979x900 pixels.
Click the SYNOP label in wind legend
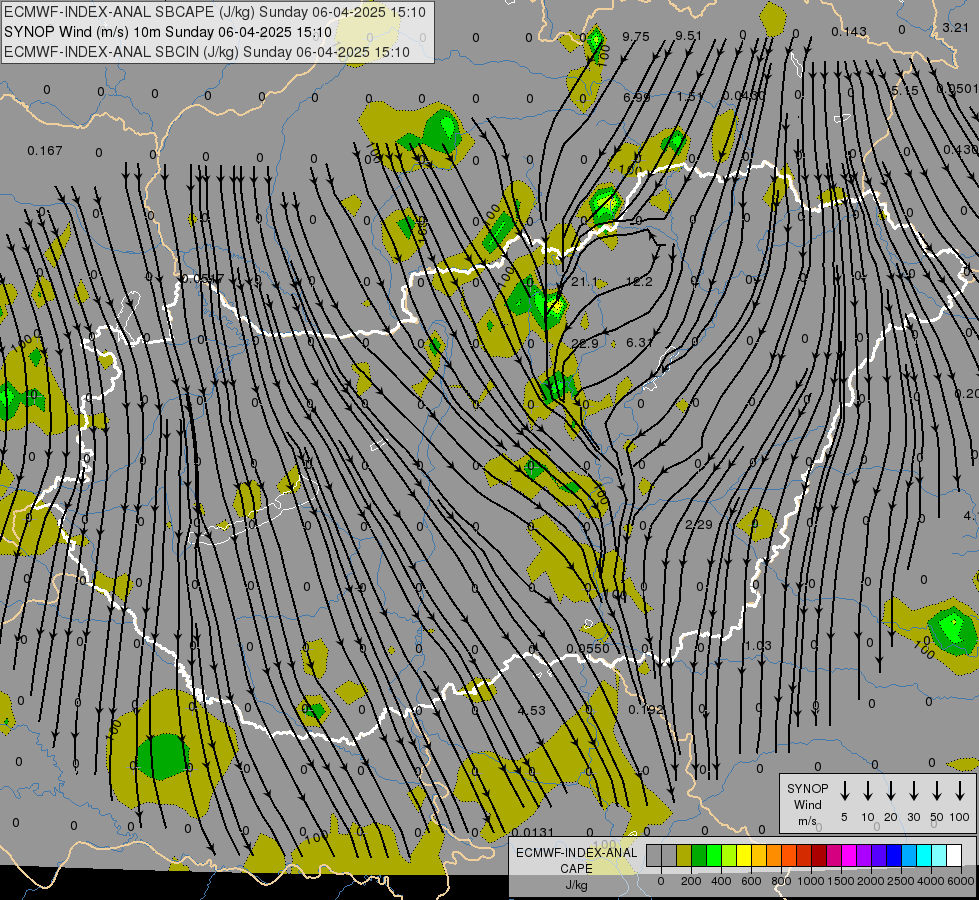[807, 788]
